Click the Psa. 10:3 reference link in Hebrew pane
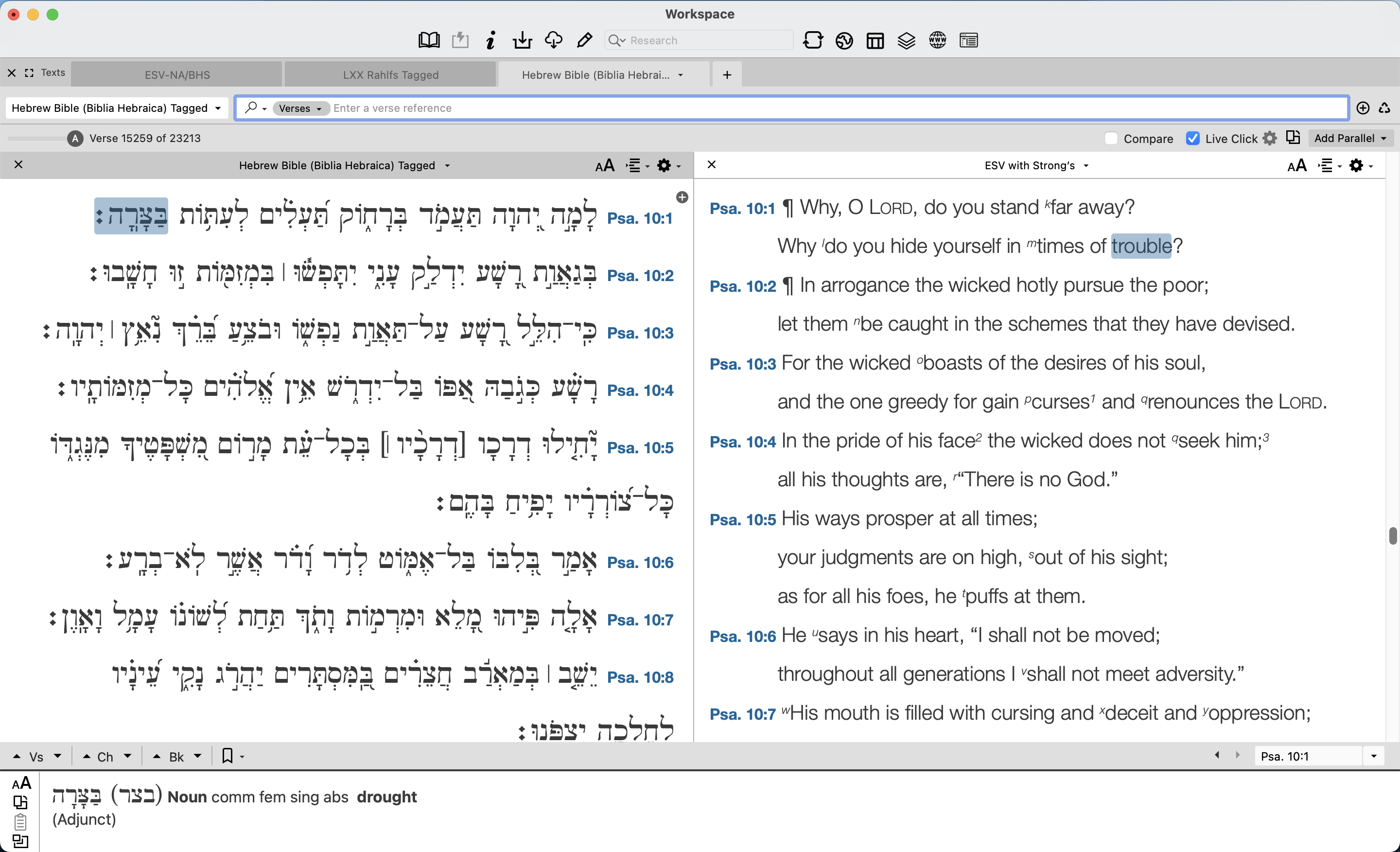Screen dimensions: 1400x852 pos(640,333)
